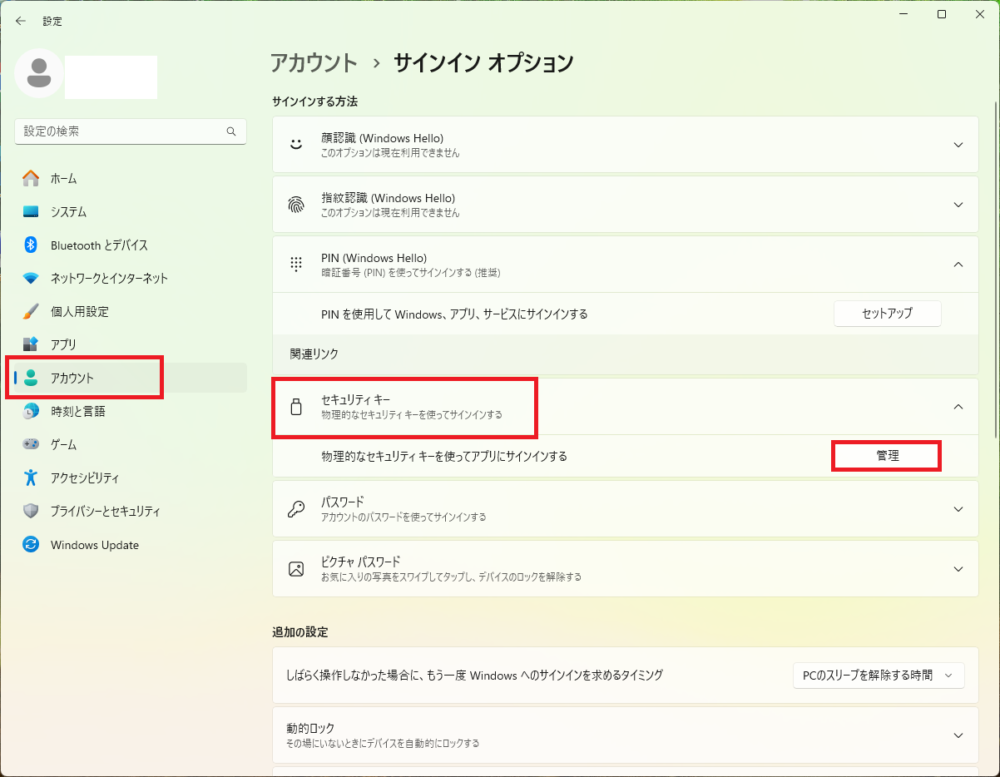Screen dimensions: 1000x777
Task: Select システム in the sidebar
Action: point(68,212)
